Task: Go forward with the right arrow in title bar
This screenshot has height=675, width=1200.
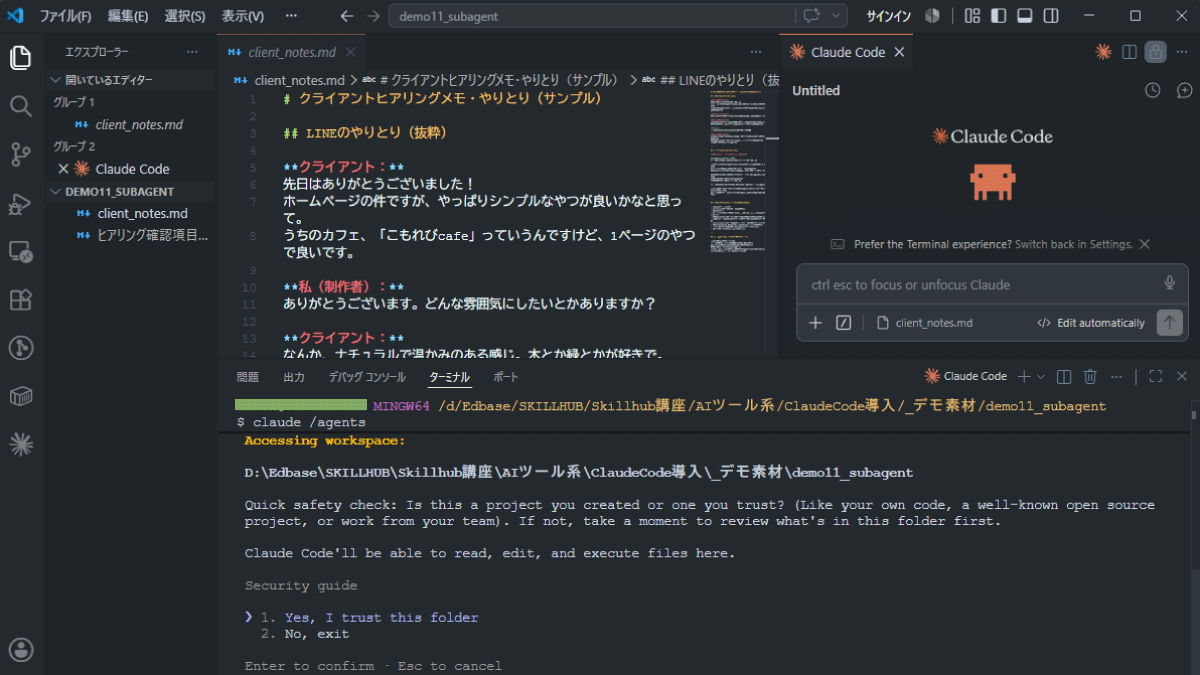Action: pos(373,16)
